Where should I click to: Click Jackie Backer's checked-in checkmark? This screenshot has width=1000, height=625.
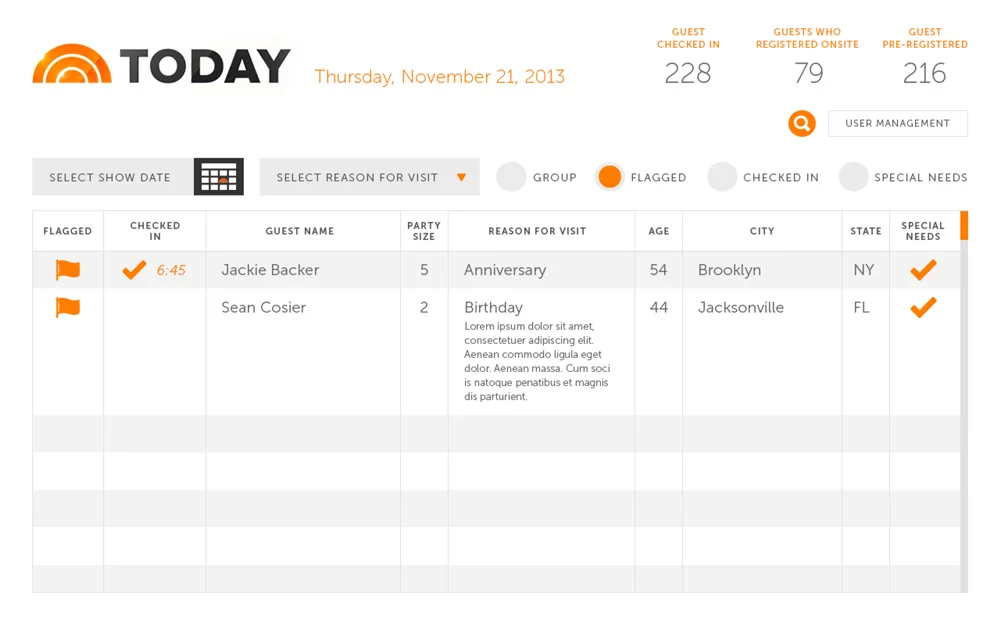[x=134, y=270]
